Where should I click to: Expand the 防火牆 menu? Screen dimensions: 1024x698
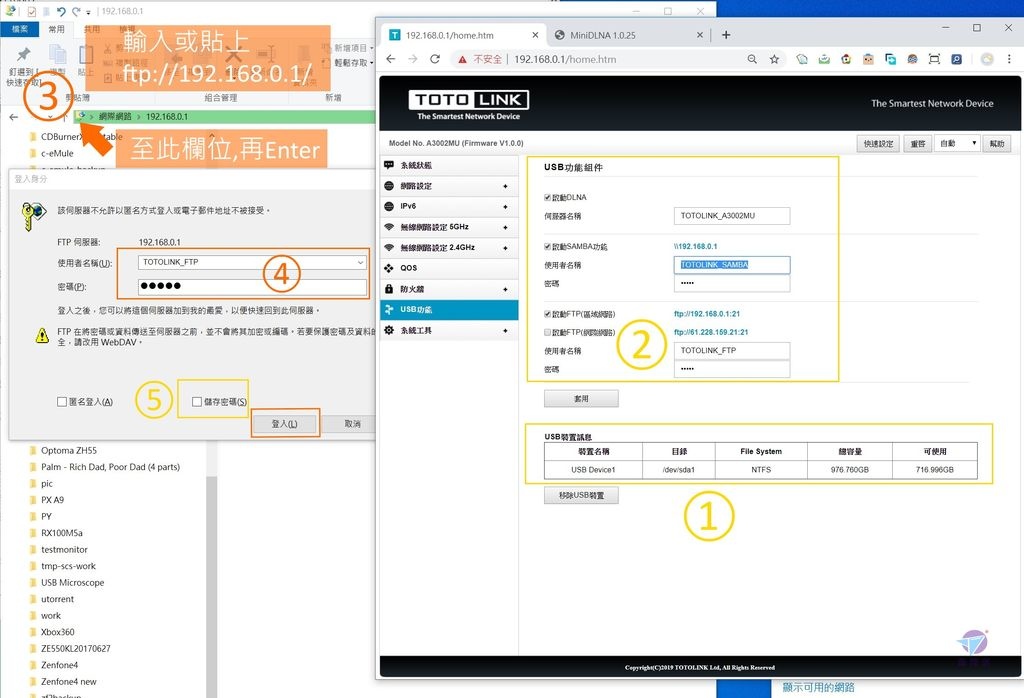click(x=505, y=289)
